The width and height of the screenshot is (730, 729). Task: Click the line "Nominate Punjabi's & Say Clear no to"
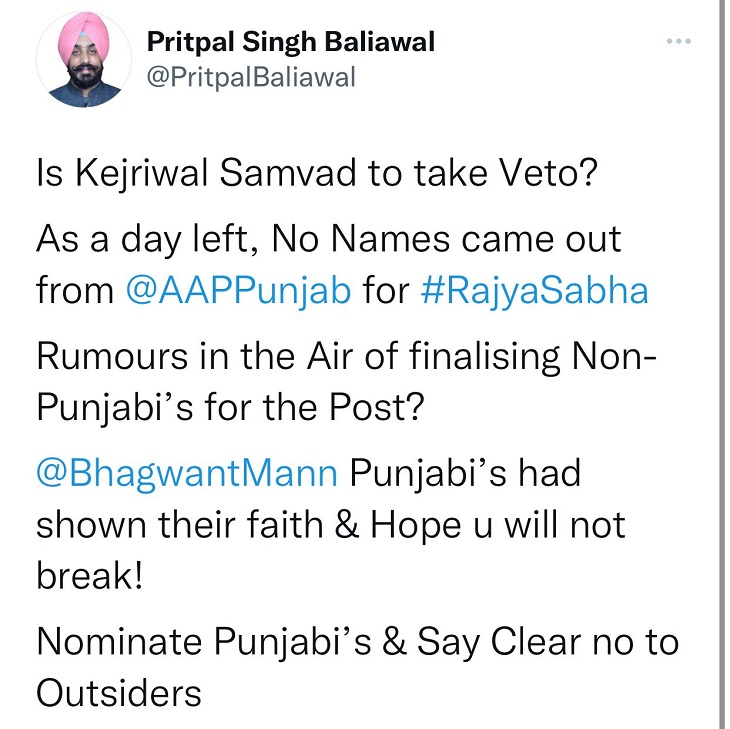point(357,641)
